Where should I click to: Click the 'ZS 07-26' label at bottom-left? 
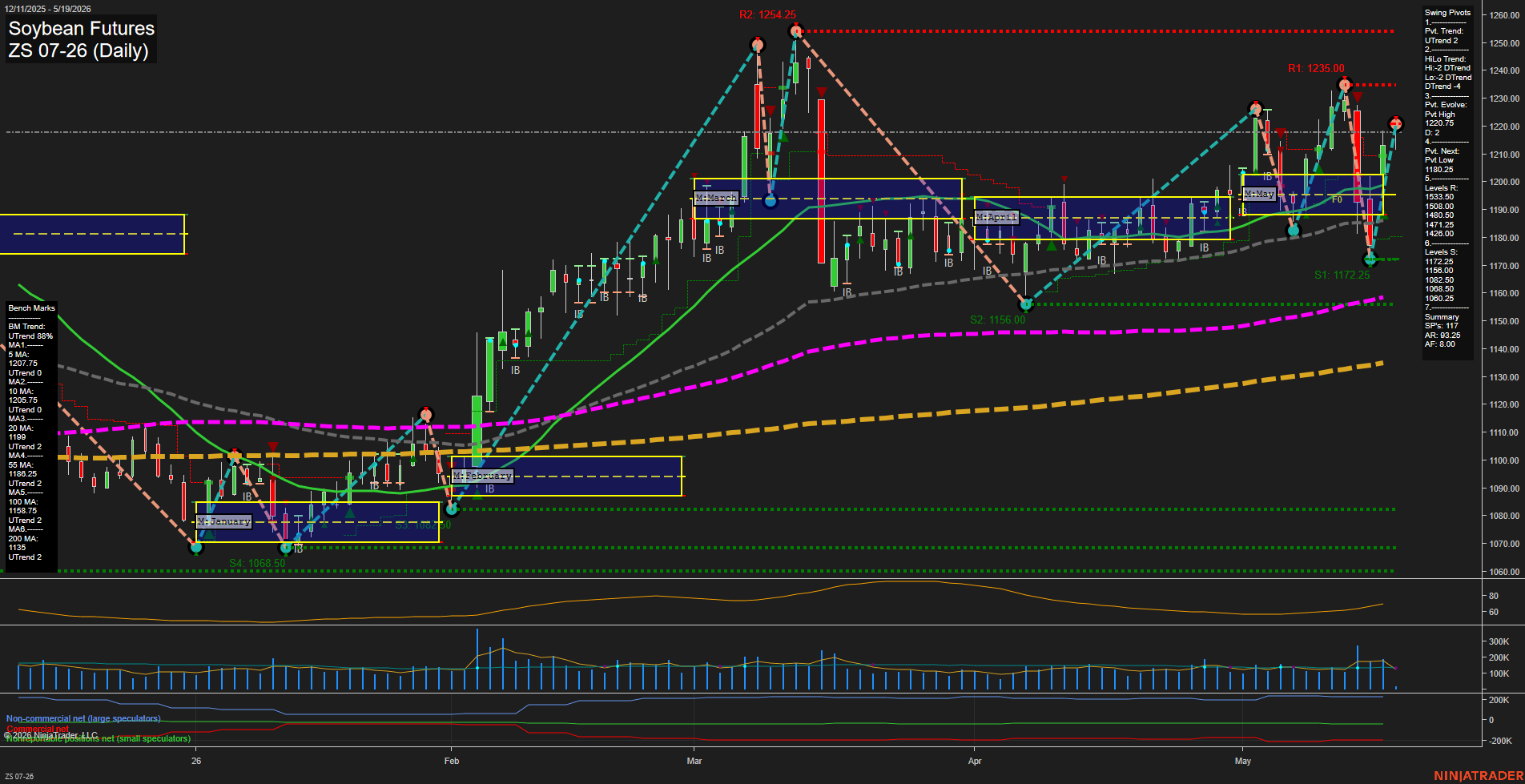coord(19,777)
